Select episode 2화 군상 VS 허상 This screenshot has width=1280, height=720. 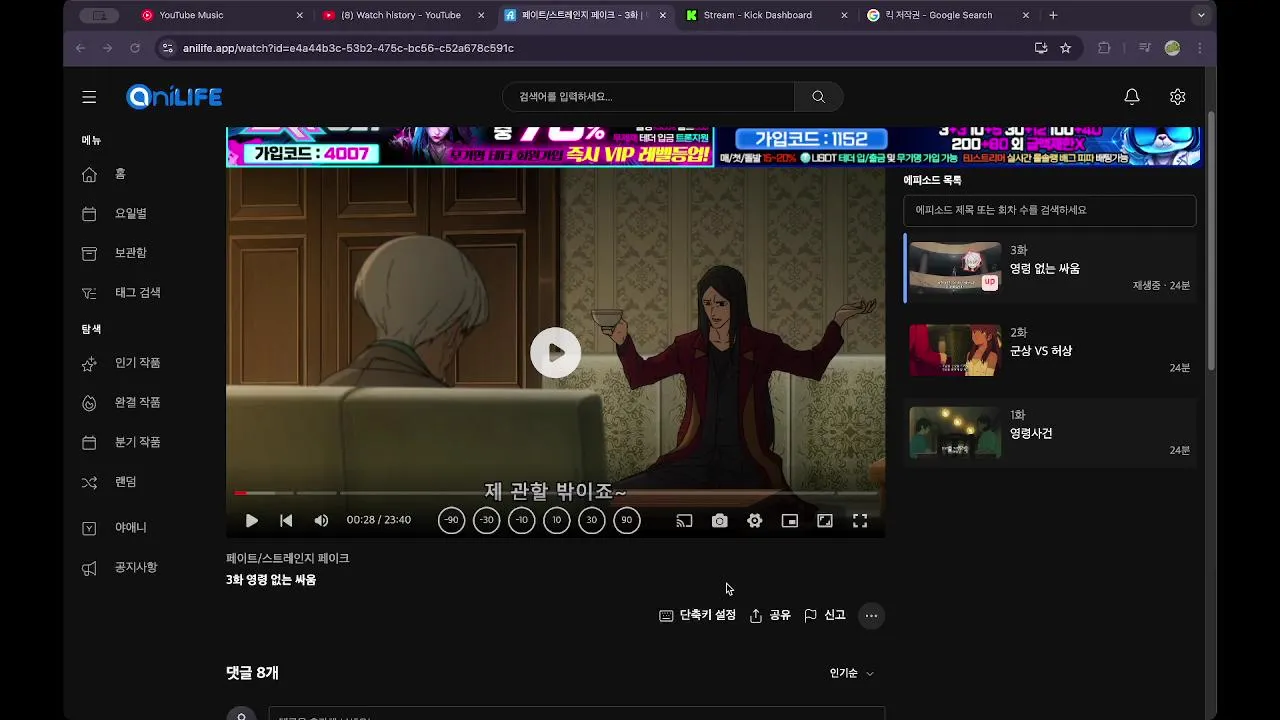(1049, 351)
